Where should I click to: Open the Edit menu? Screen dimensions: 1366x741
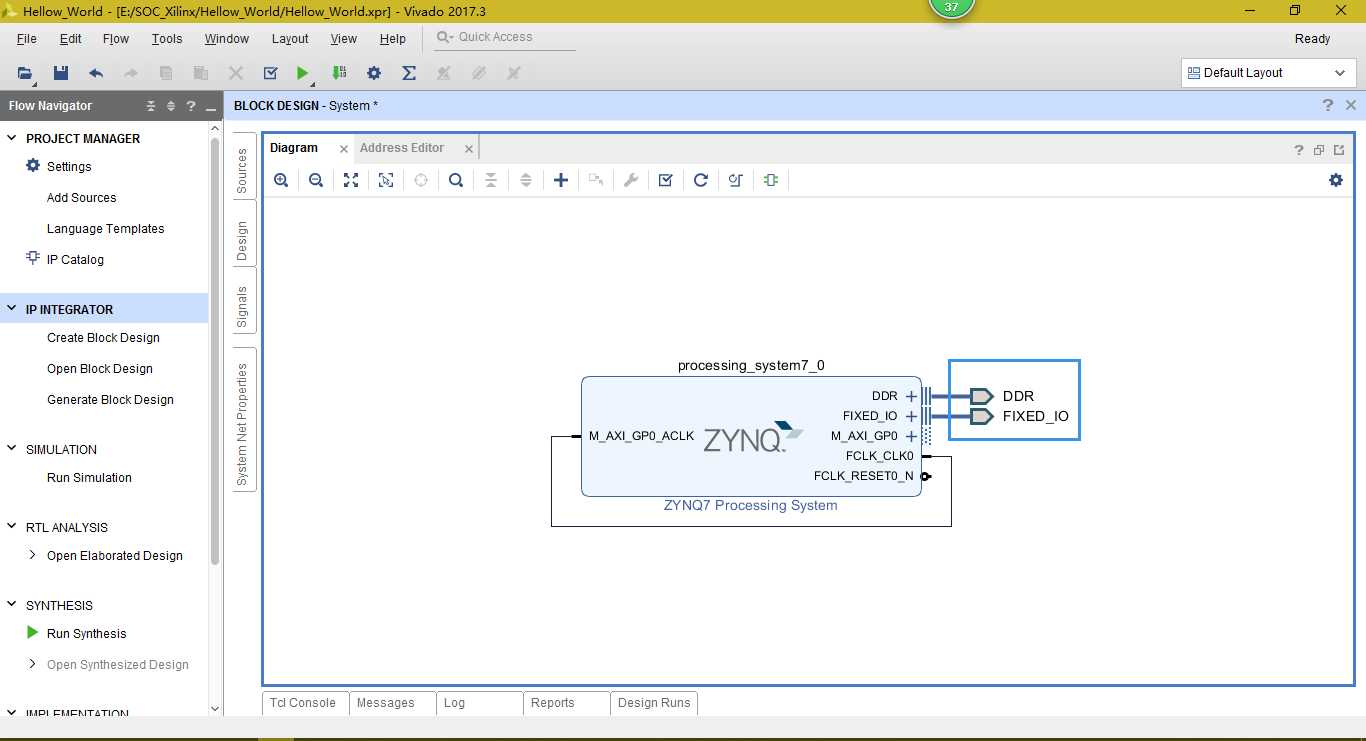(x=70, y=39)
